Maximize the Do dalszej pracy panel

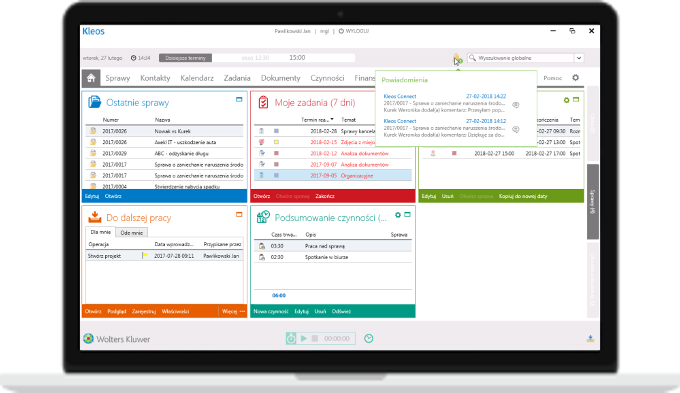(239, 214)
